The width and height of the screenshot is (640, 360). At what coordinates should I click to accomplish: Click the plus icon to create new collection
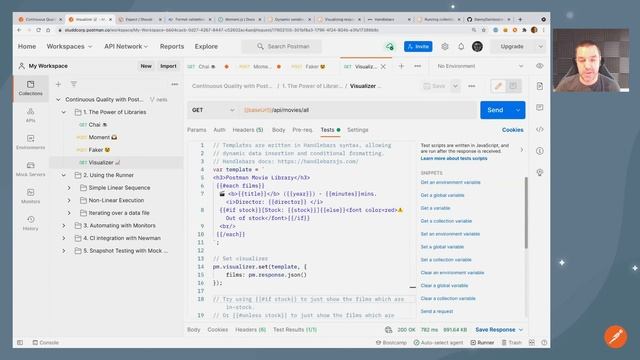pyautogui.click(x=58, y=84)
